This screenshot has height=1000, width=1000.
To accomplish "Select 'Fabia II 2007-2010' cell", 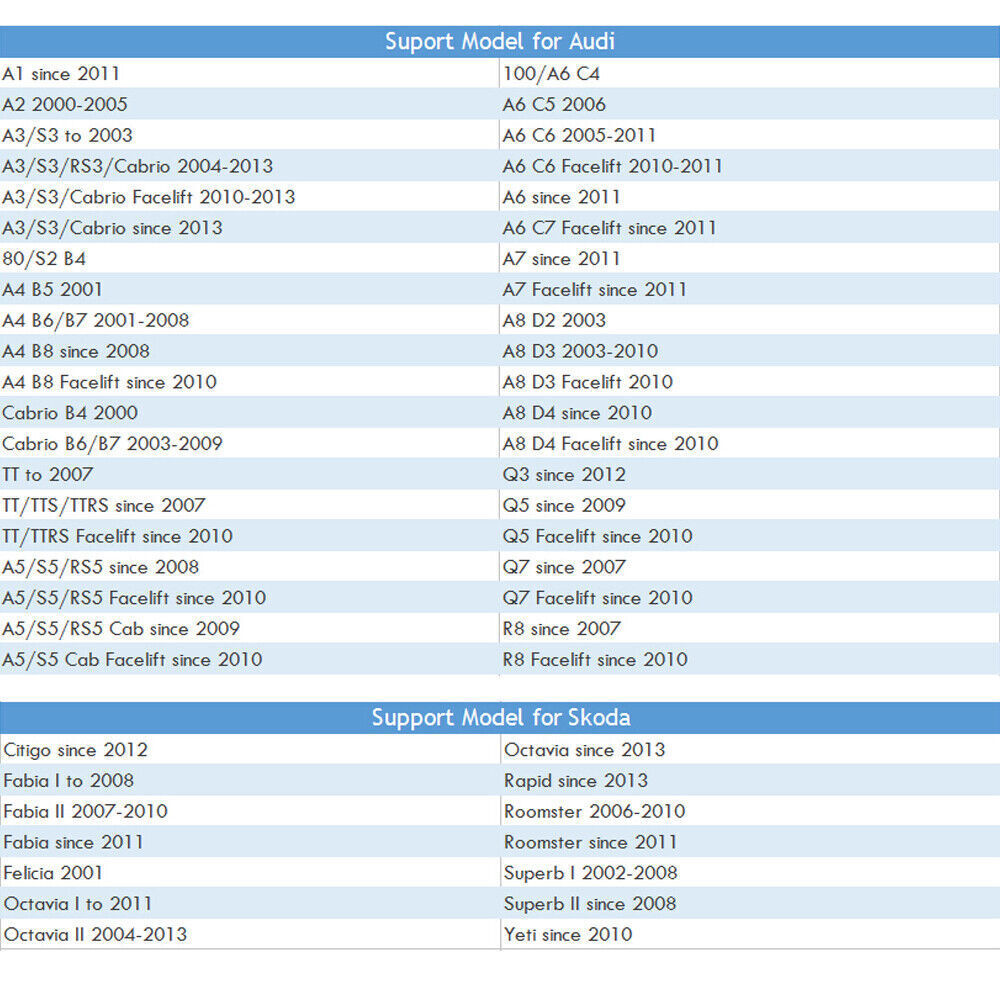I will pos(250,811).
